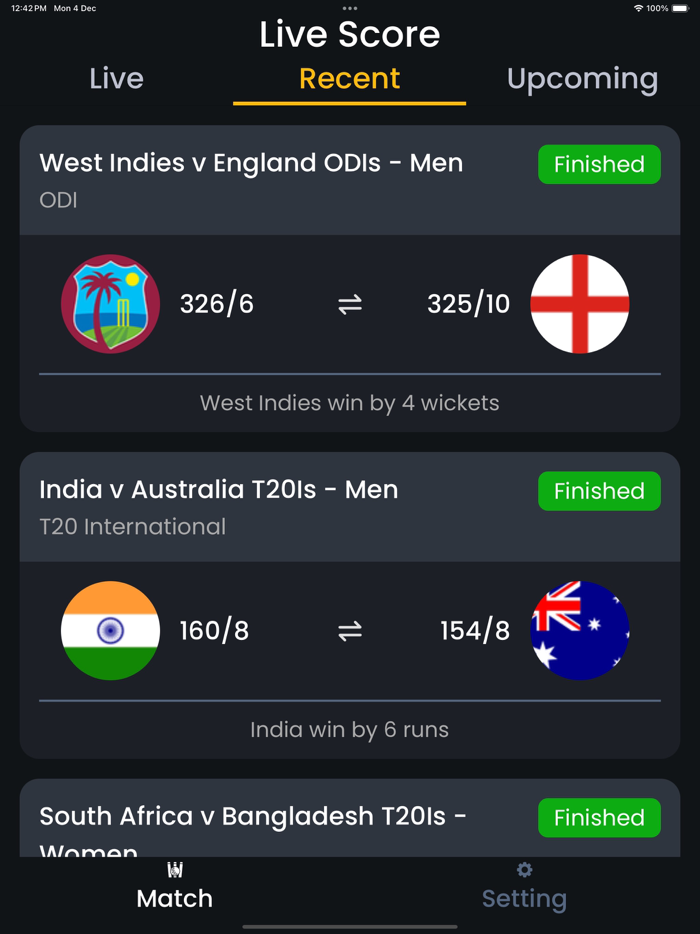700x934 pixels.
Task: Select the Recent tab
Action: pos(349,78)
